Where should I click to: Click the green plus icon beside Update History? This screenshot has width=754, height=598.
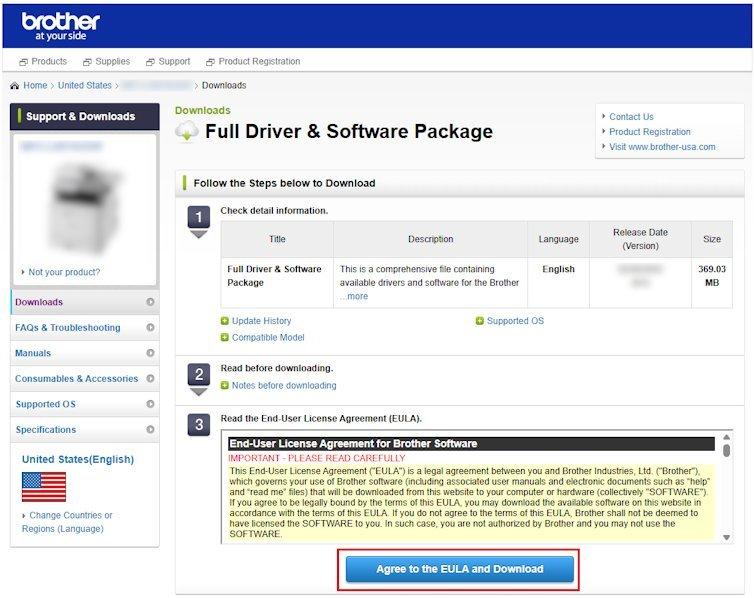click(225, 321)
